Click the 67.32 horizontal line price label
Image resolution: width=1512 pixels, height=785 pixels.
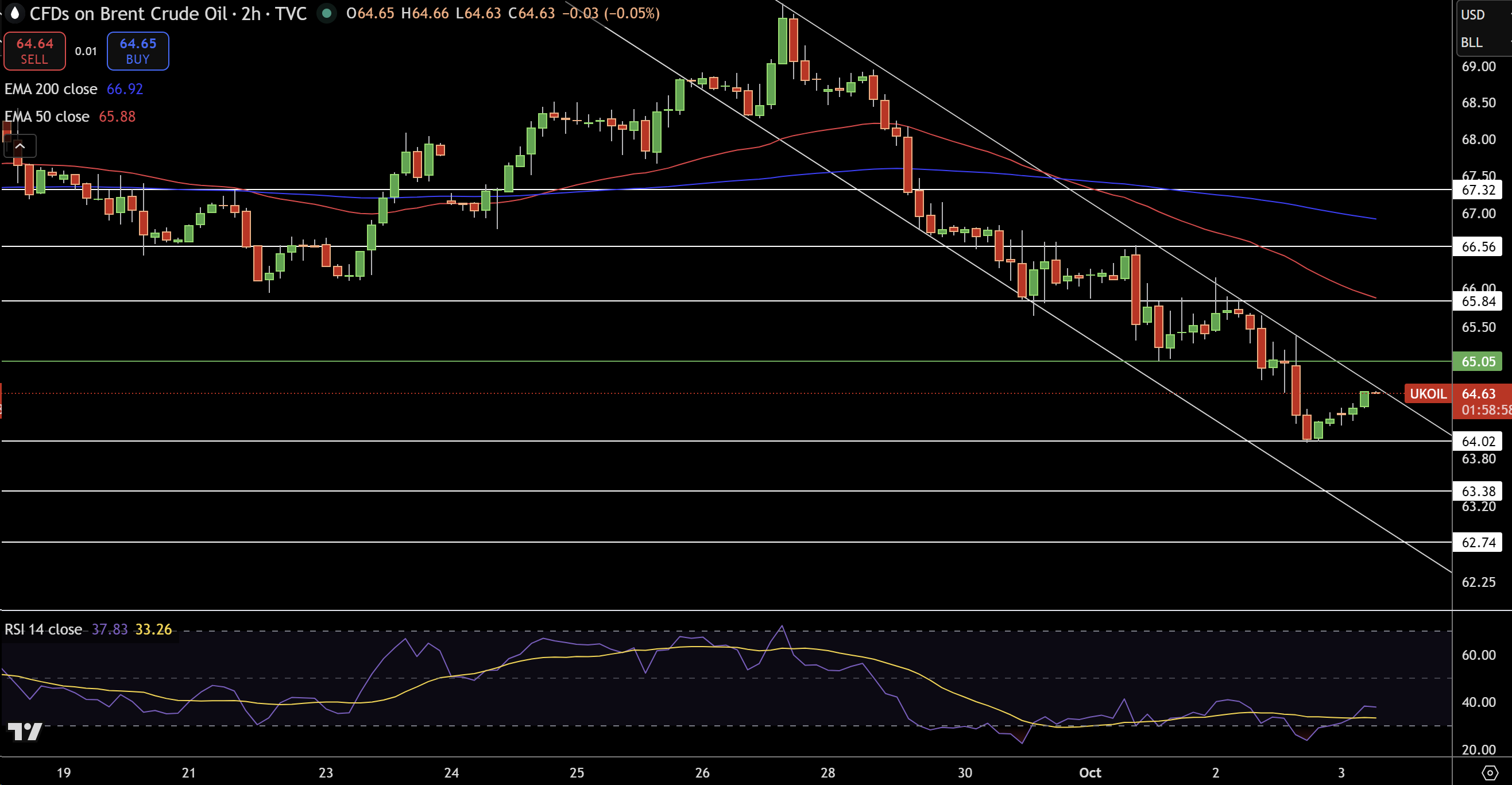[1478, 190]
